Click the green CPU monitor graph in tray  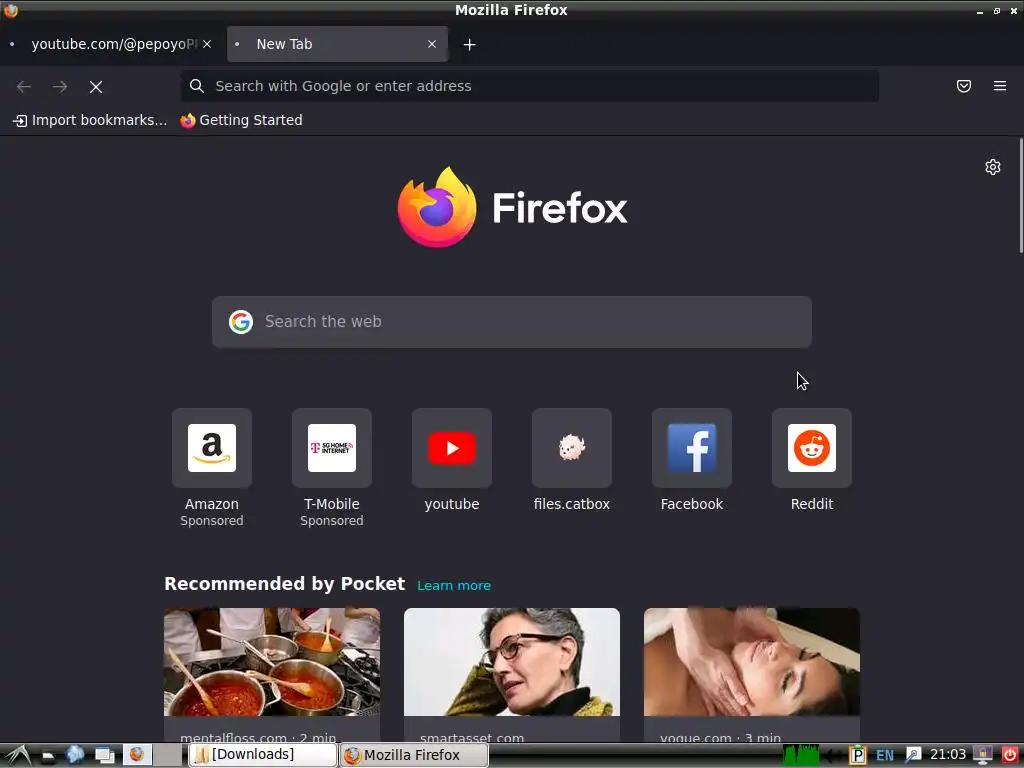801,755
